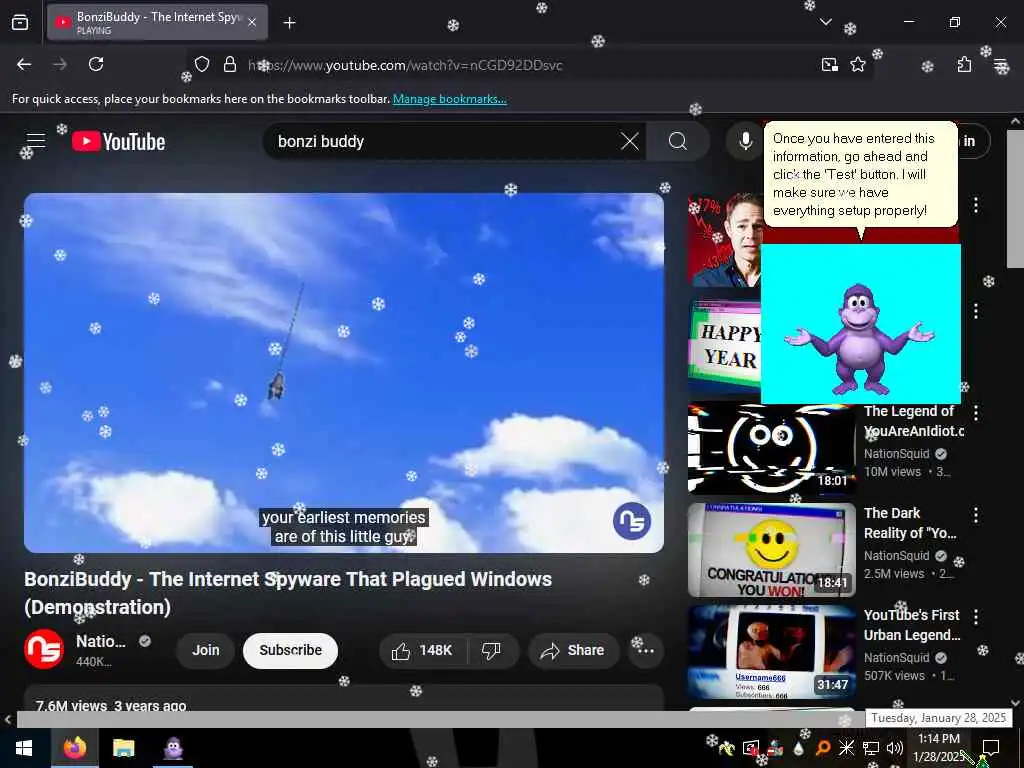The image size is (1024, 768).
Task: Open the volume speaker tray icon
Action: click(x=895, y=748)
